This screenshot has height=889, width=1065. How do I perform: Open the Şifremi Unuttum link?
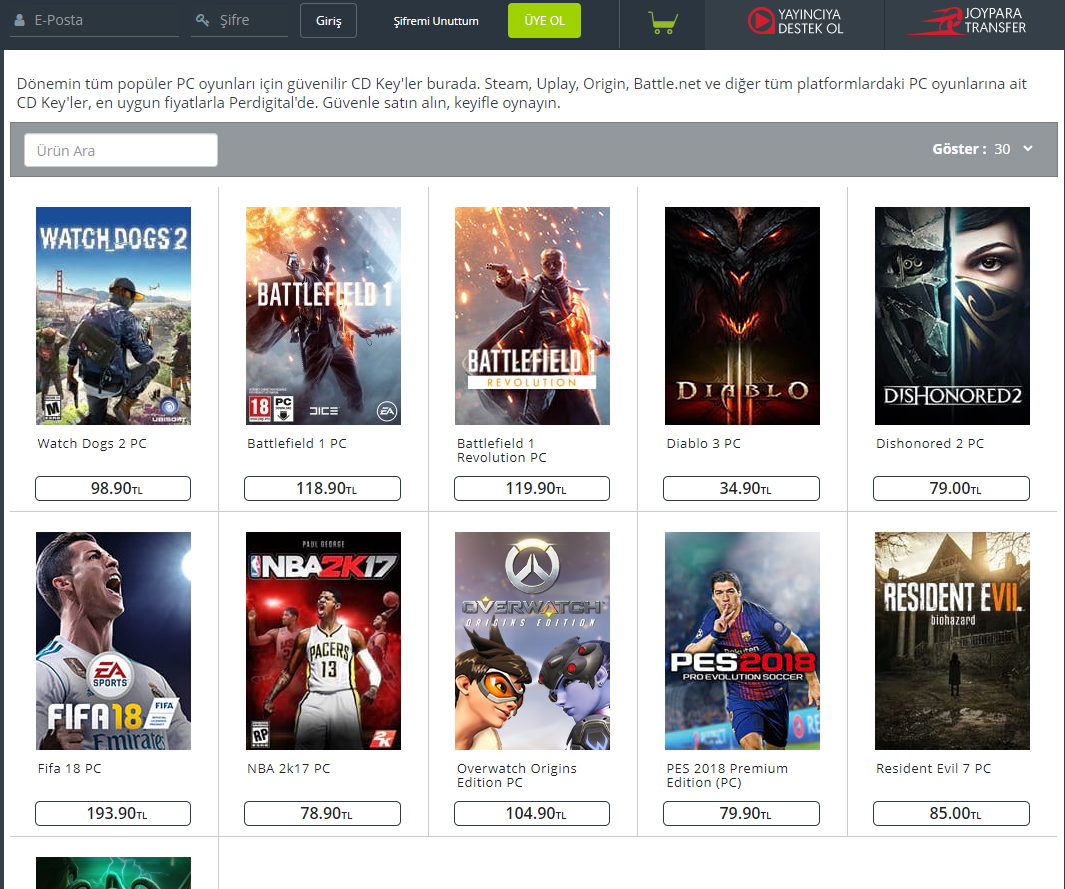(436, 21)
